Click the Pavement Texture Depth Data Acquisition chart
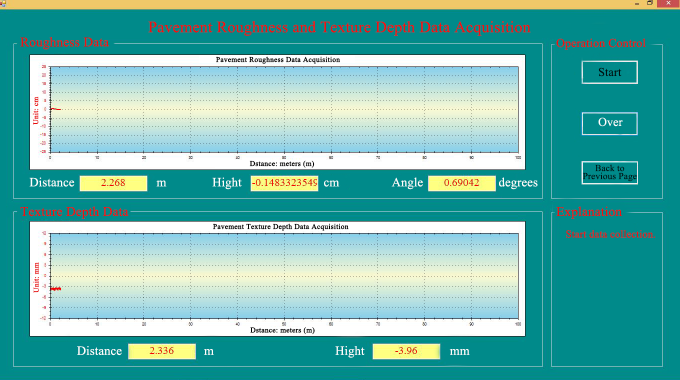The width and height of the screenshot is (680, 380). coord(278,279)
